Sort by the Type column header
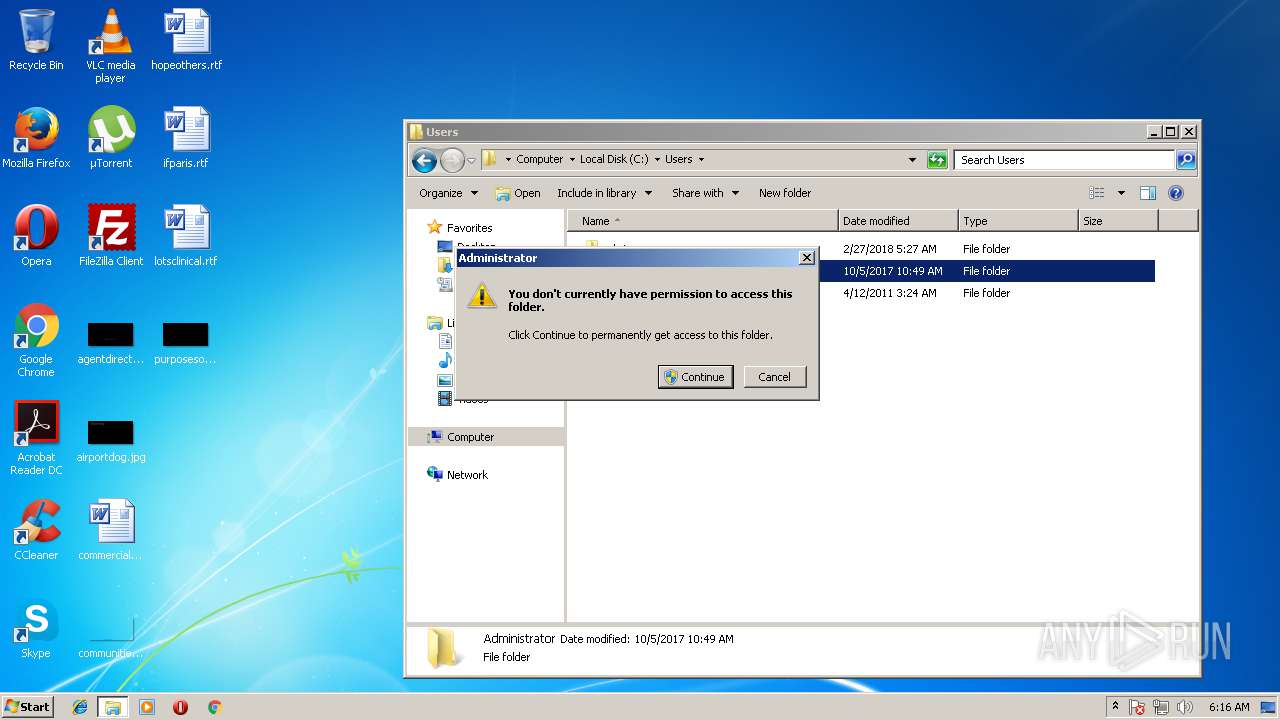Viewport: 1280px width, 720px height. [x=1018, y=221]
